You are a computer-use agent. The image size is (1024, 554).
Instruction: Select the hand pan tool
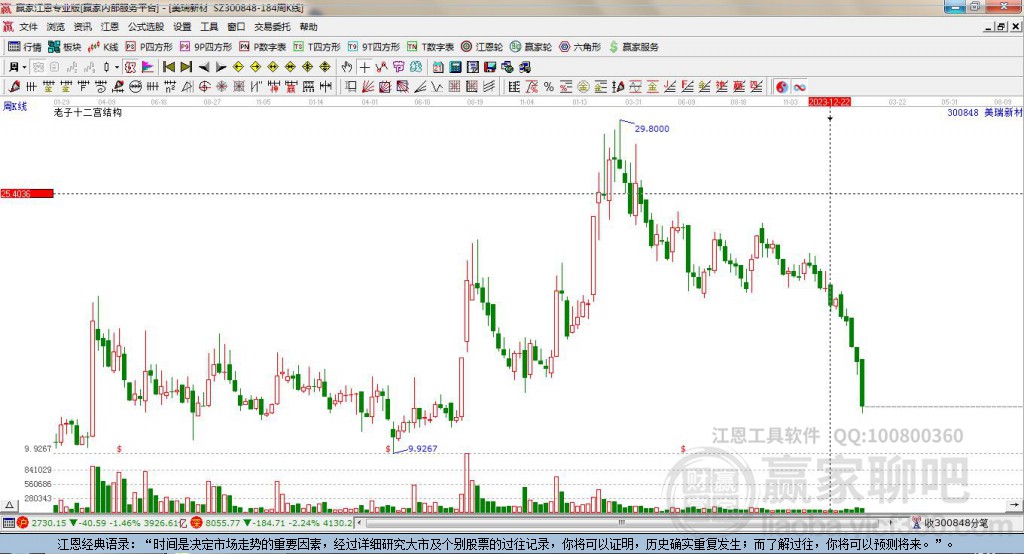pos(347,67)
